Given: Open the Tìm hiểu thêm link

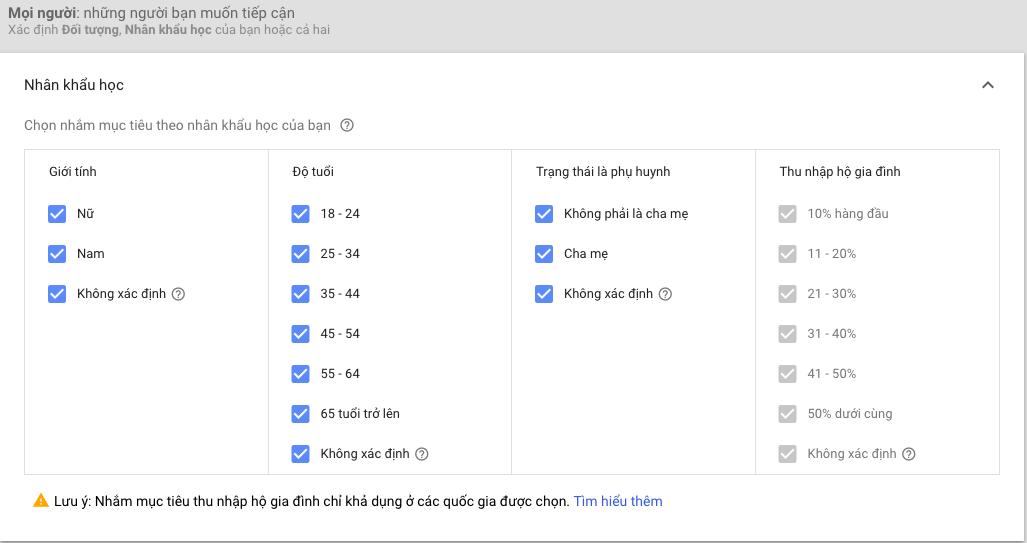Looking at the screenshot, I should 618,501.
